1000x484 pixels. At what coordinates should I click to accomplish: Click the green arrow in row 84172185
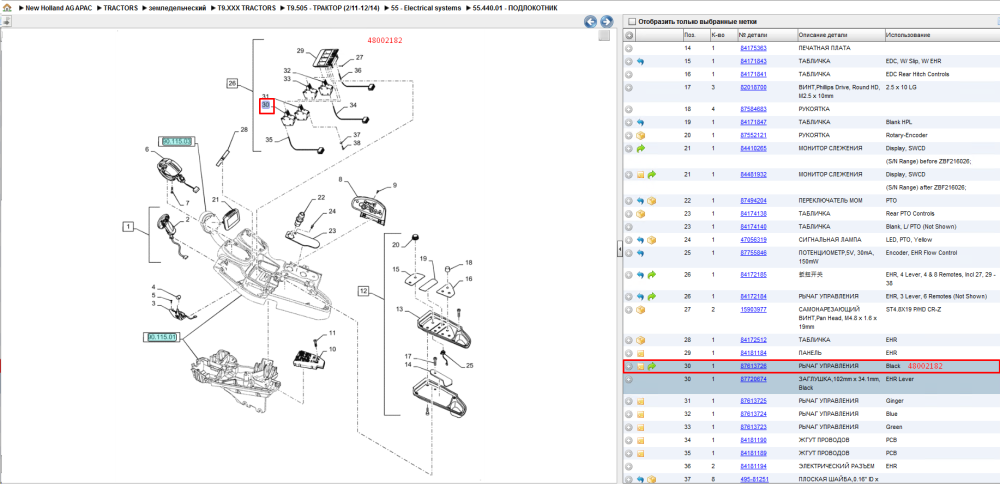[x=651, y=275]
